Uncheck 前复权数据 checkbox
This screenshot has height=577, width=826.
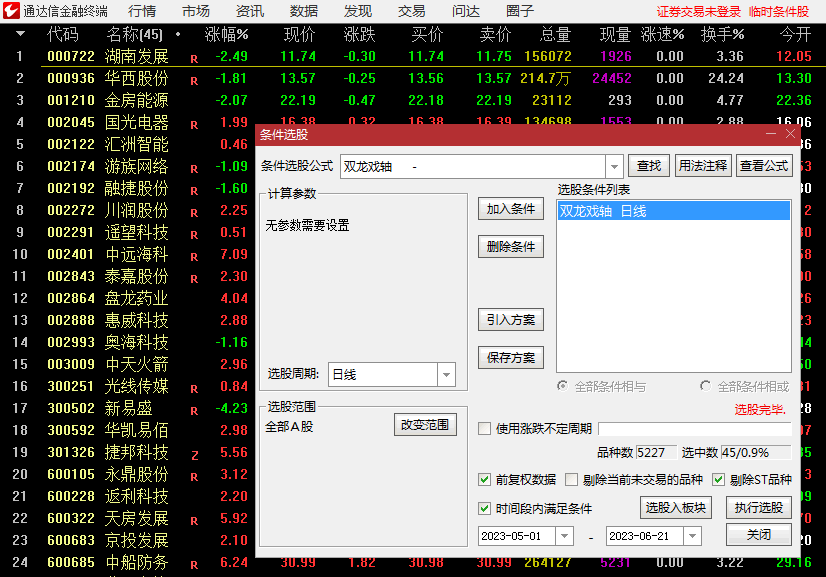tap(484, 480)
